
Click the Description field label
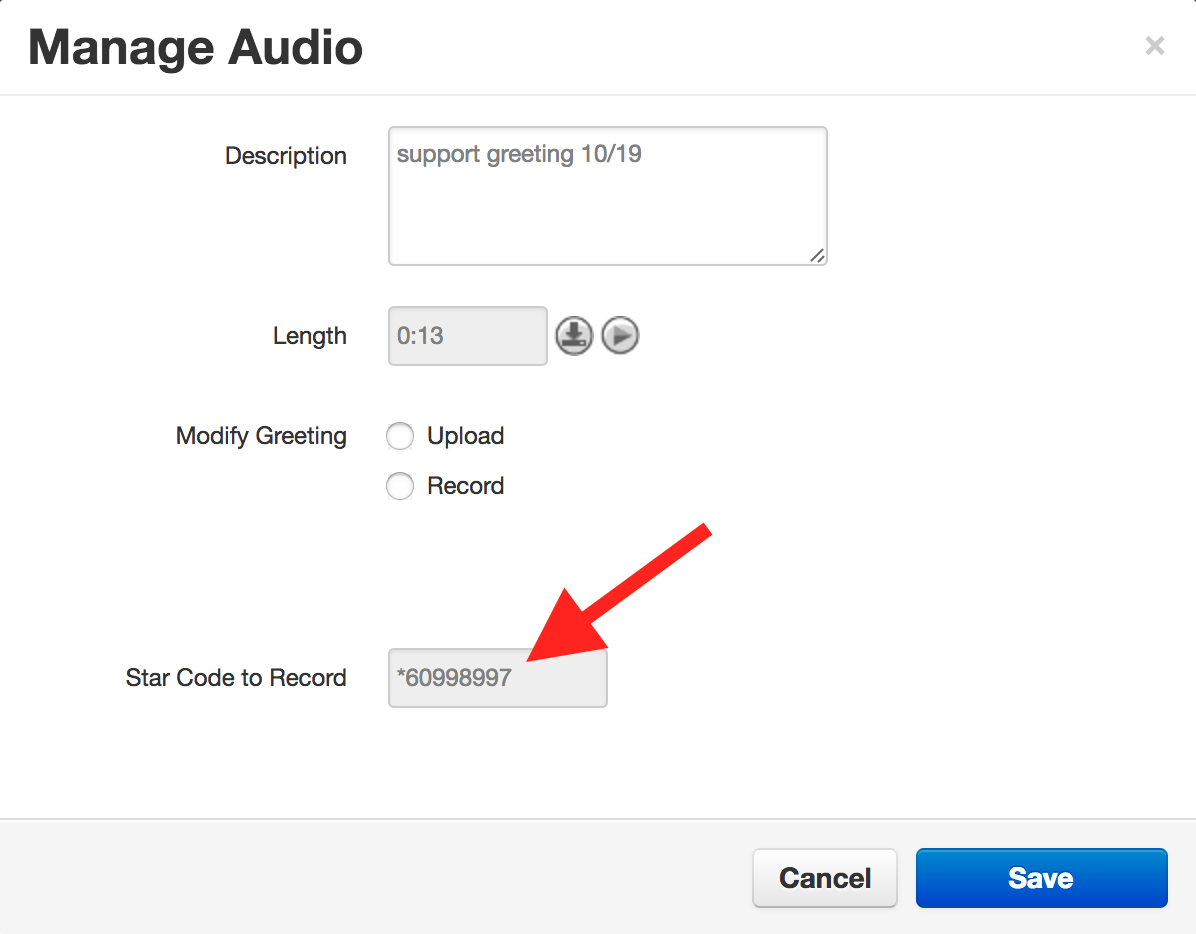click(285, 156)
